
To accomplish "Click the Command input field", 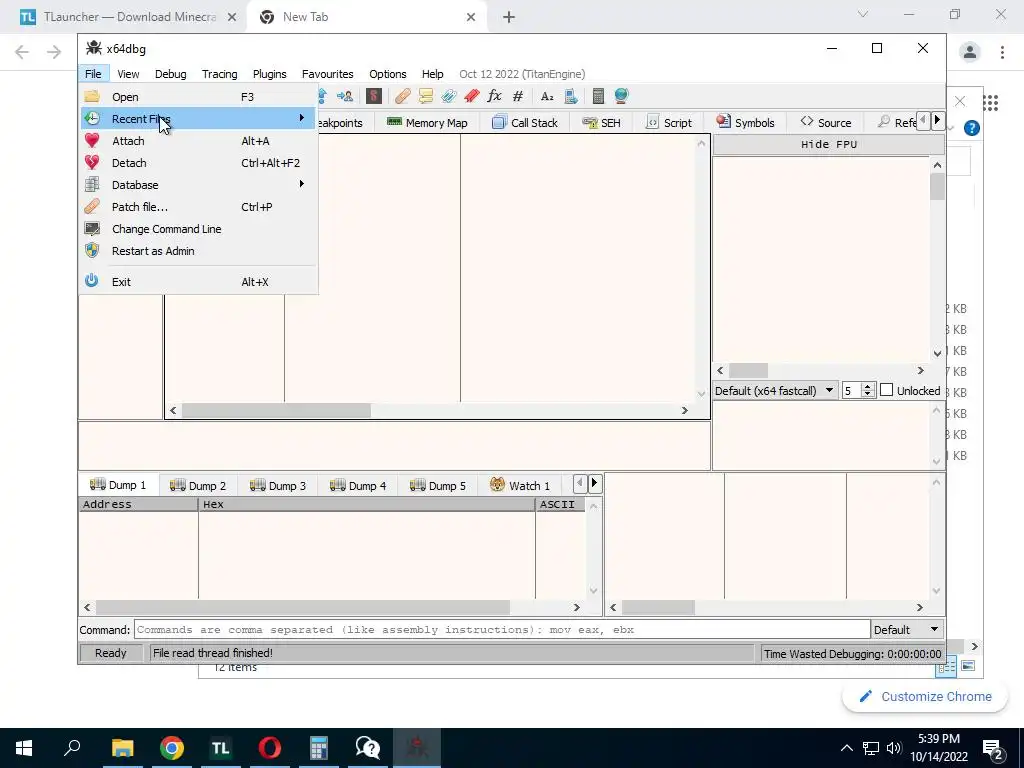I will click(x=502, y=630).
